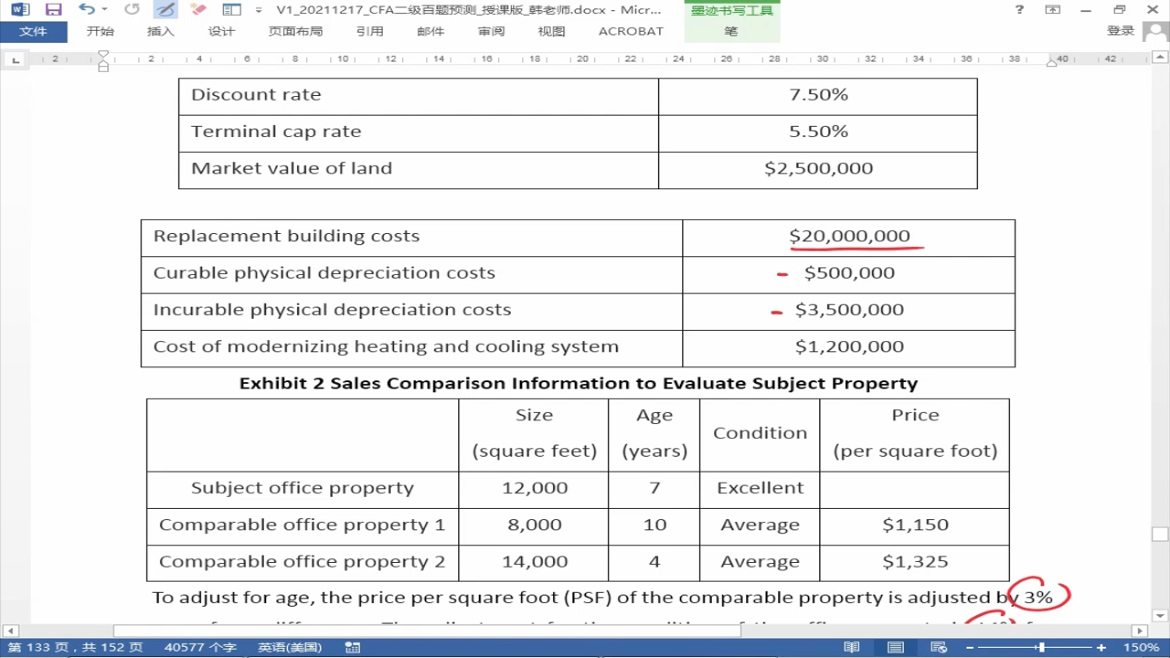Switch to Web Layout view

(x=939, y=647)
